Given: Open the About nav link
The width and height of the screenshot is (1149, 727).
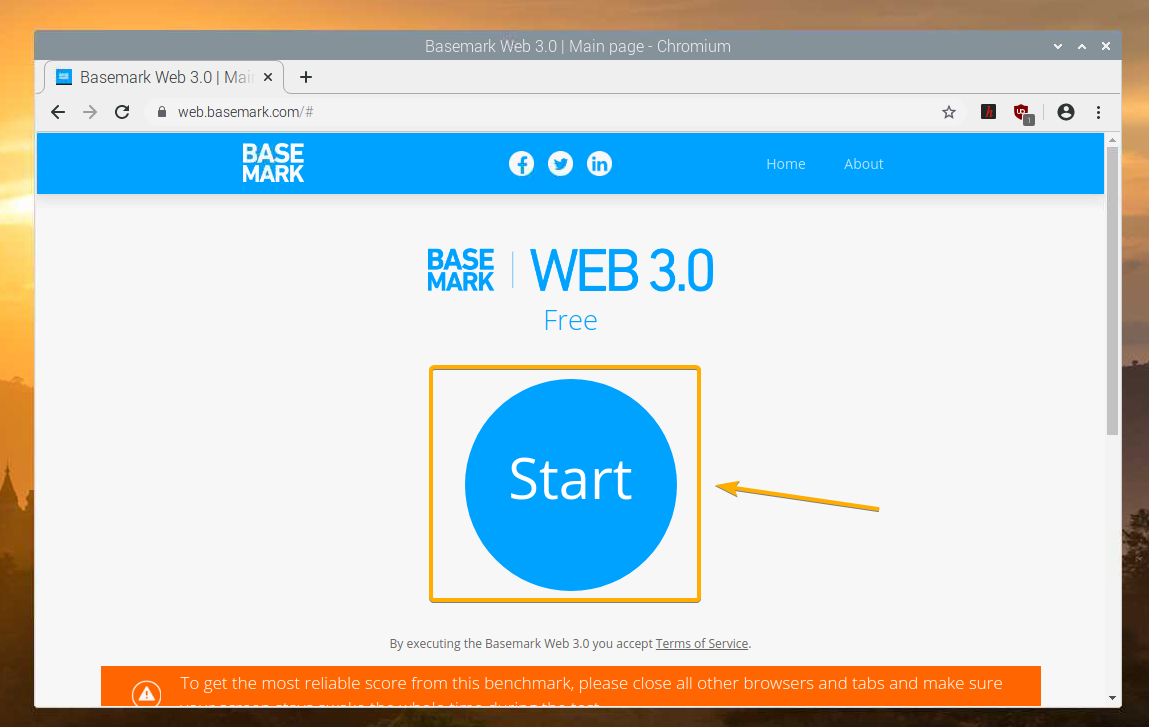Looking at the screenshot, I should 863,164.
